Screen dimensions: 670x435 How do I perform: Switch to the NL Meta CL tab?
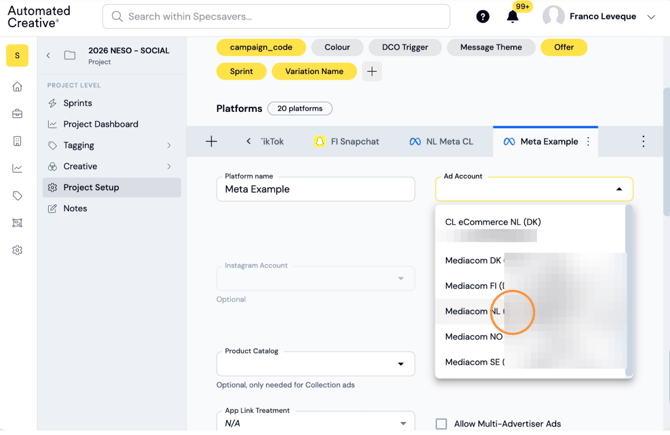tap(441, 141)
